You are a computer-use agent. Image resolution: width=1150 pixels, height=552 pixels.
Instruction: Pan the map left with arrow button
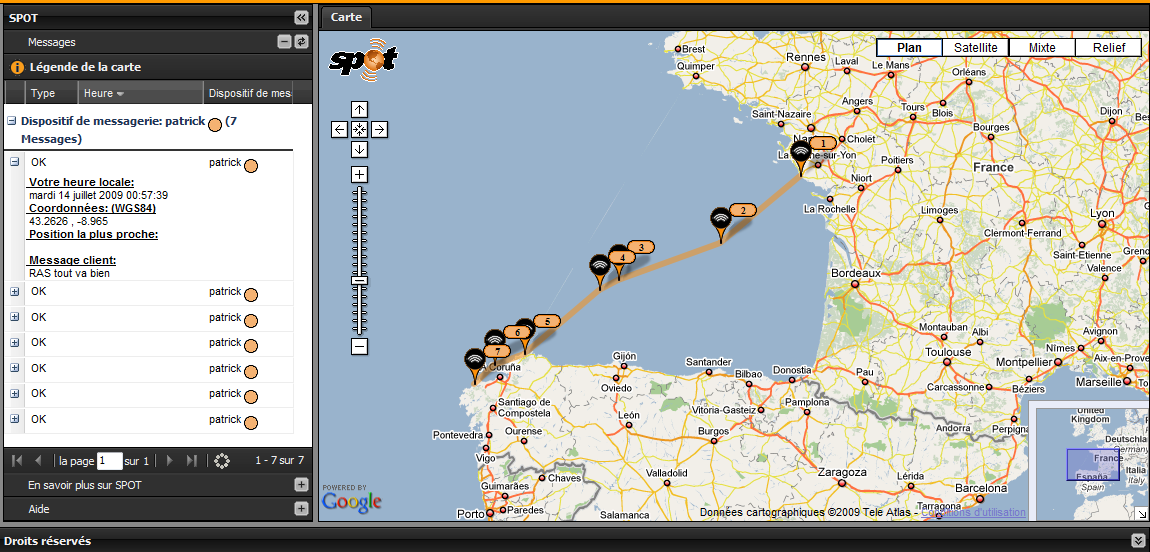[x=340, y=129]
